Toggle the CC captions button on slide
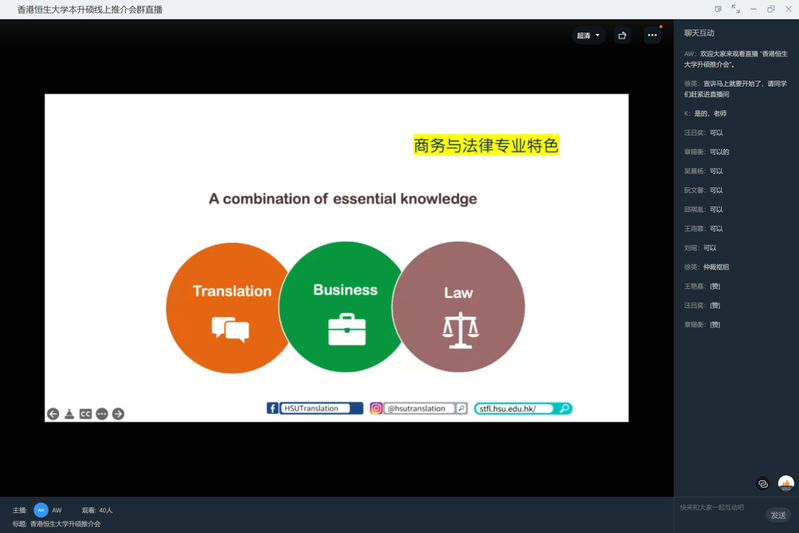This screenshot has height=533, width=799. point(85,414)
